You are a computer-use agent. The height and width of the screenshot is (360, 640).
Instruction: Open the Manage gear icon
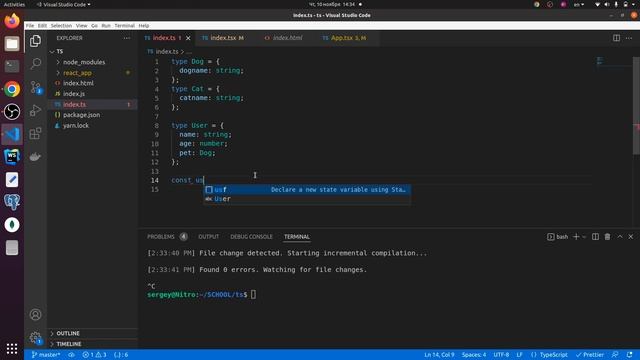36,338
